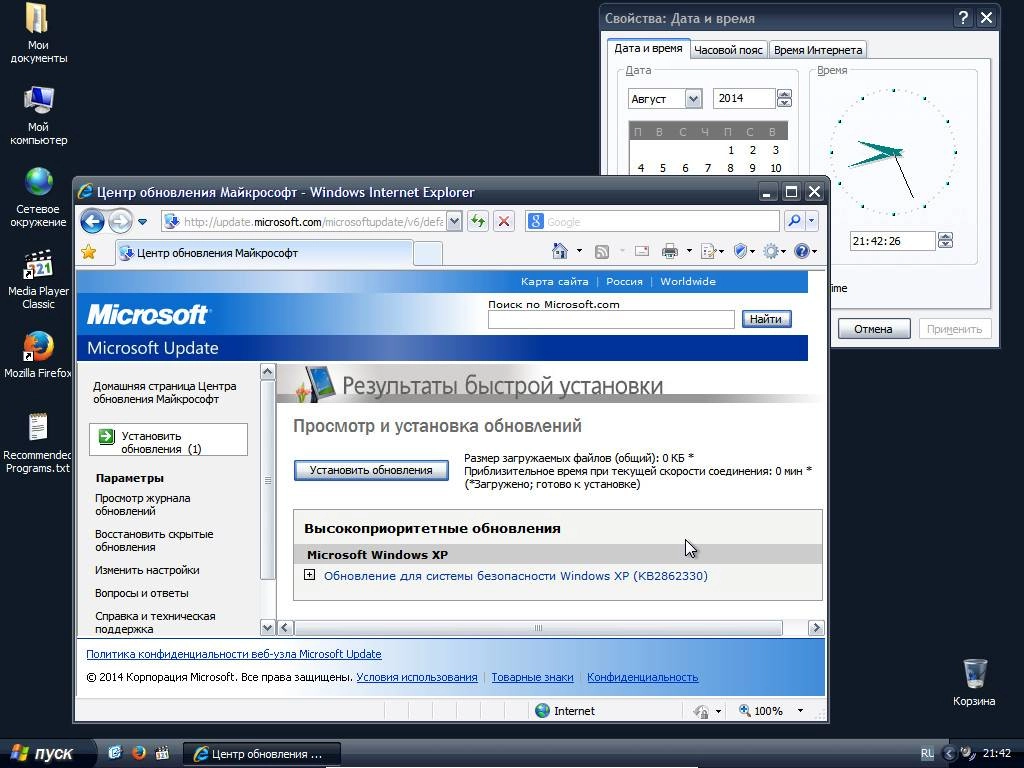Click horizontal scrollbar right arrow
The height and width of the screenshot is (768, 1024).
816,628
